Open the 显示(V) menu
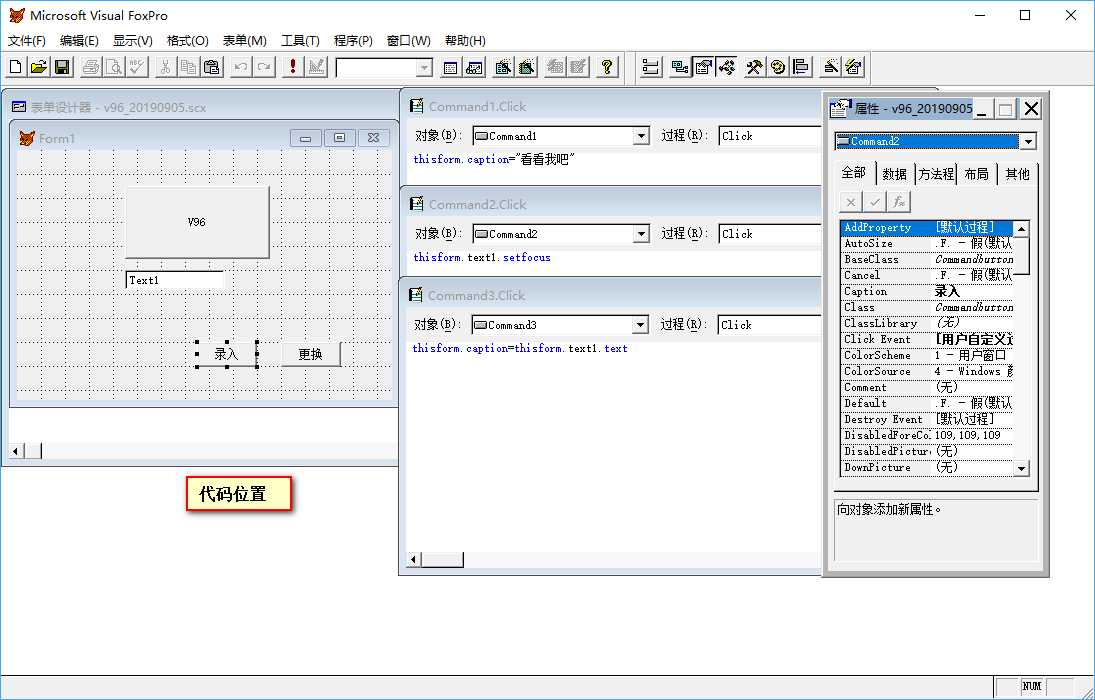Viewport: 1095px width, 700px height. point(133,41)
